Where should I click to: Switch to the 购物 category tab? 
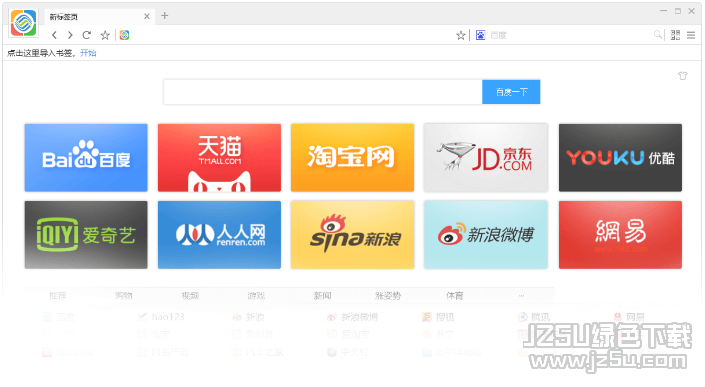coord(124,296)
